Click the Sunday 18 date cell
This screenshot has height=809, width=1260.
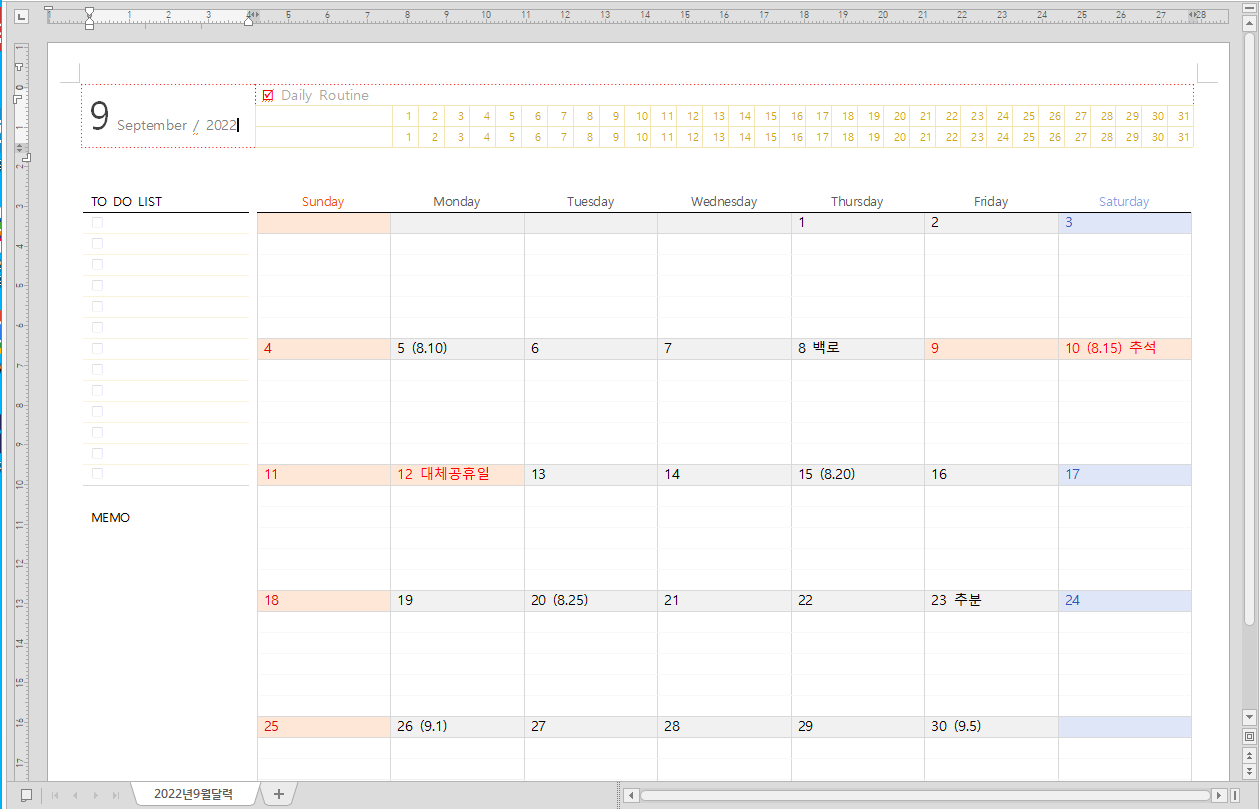tap(324, 601)
